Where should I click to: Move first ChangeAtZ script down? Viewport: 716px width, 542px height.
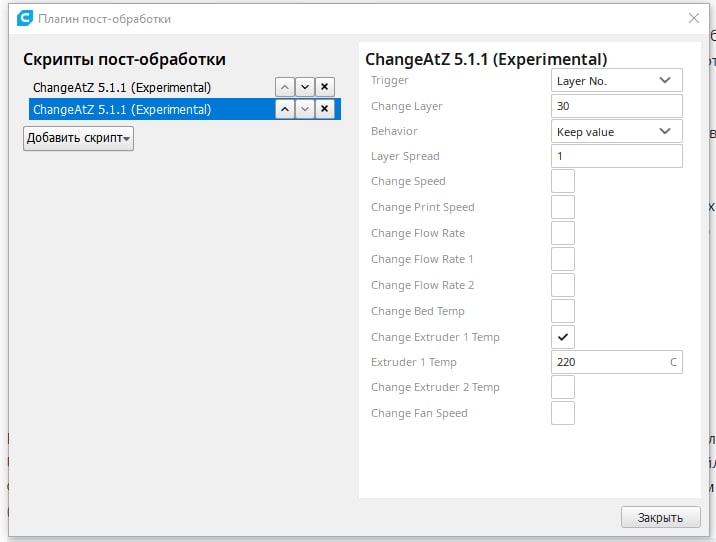pos(305,87)
